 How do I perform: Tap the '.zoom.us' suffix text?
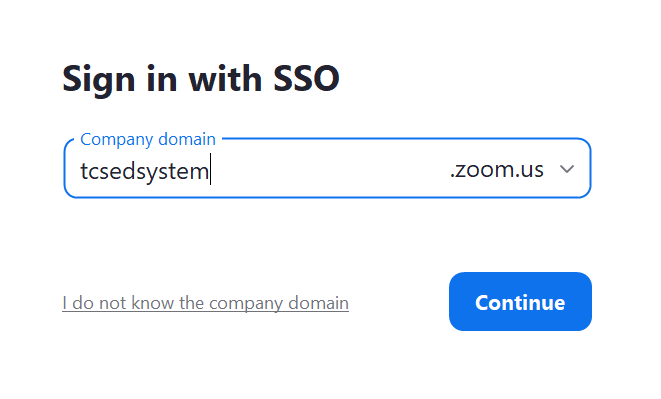pyautogui.click(x=497, y=169)
